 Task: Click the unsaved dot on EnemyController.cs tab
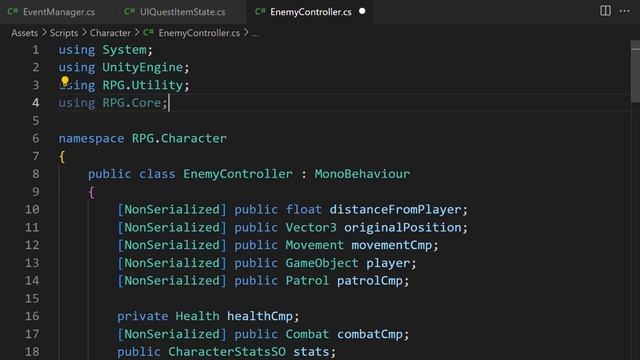(x=362, y=11)
